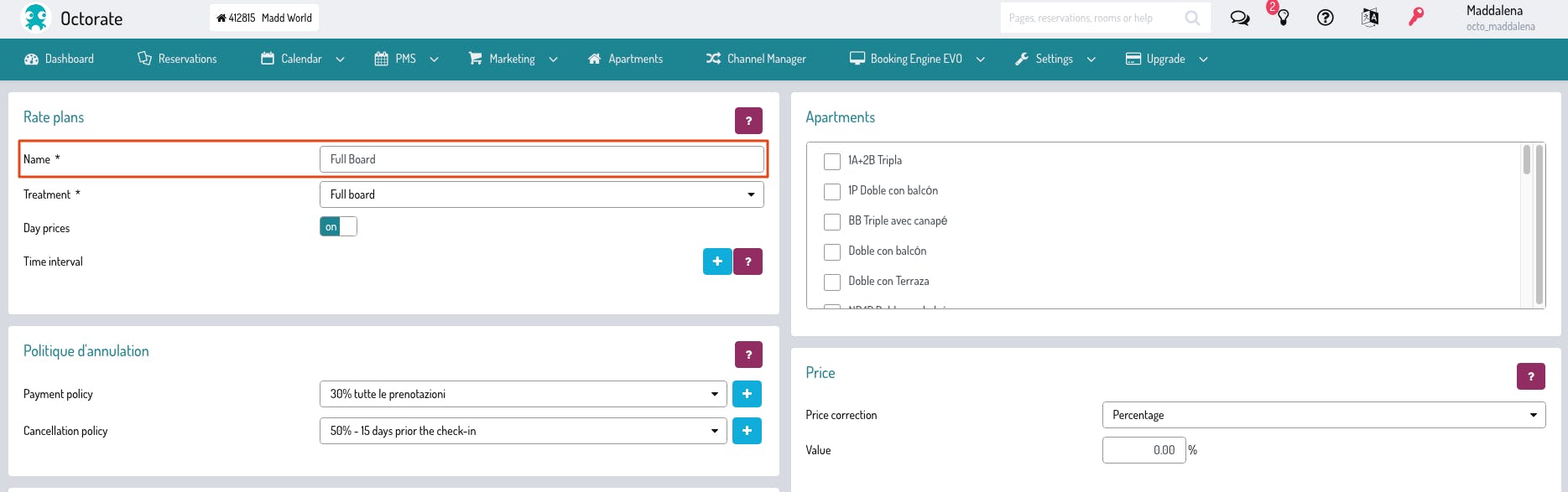This screenshot has height=492, width=1568.
Task: Add a new Time interval
Action: [x=717, y=262]
